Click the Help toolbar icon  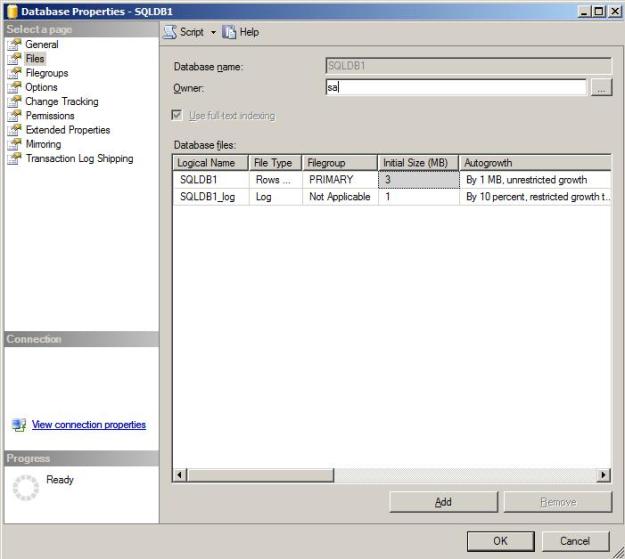(x=228, y=32)
